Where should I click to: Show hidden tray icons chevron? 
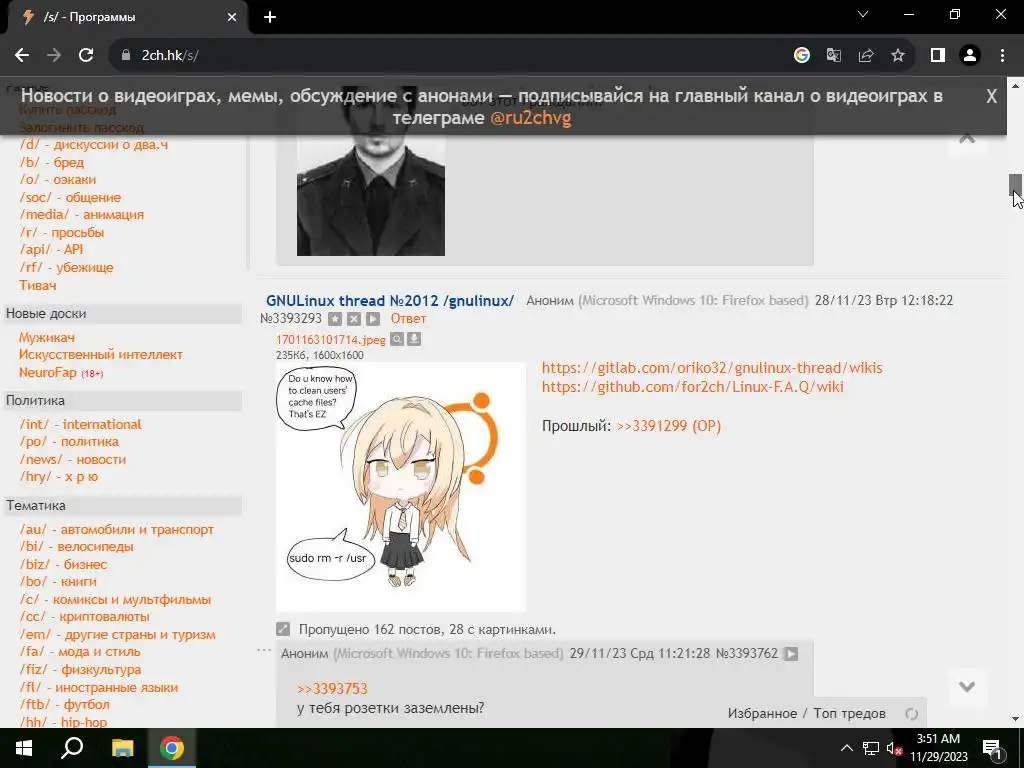coord(846,748)
